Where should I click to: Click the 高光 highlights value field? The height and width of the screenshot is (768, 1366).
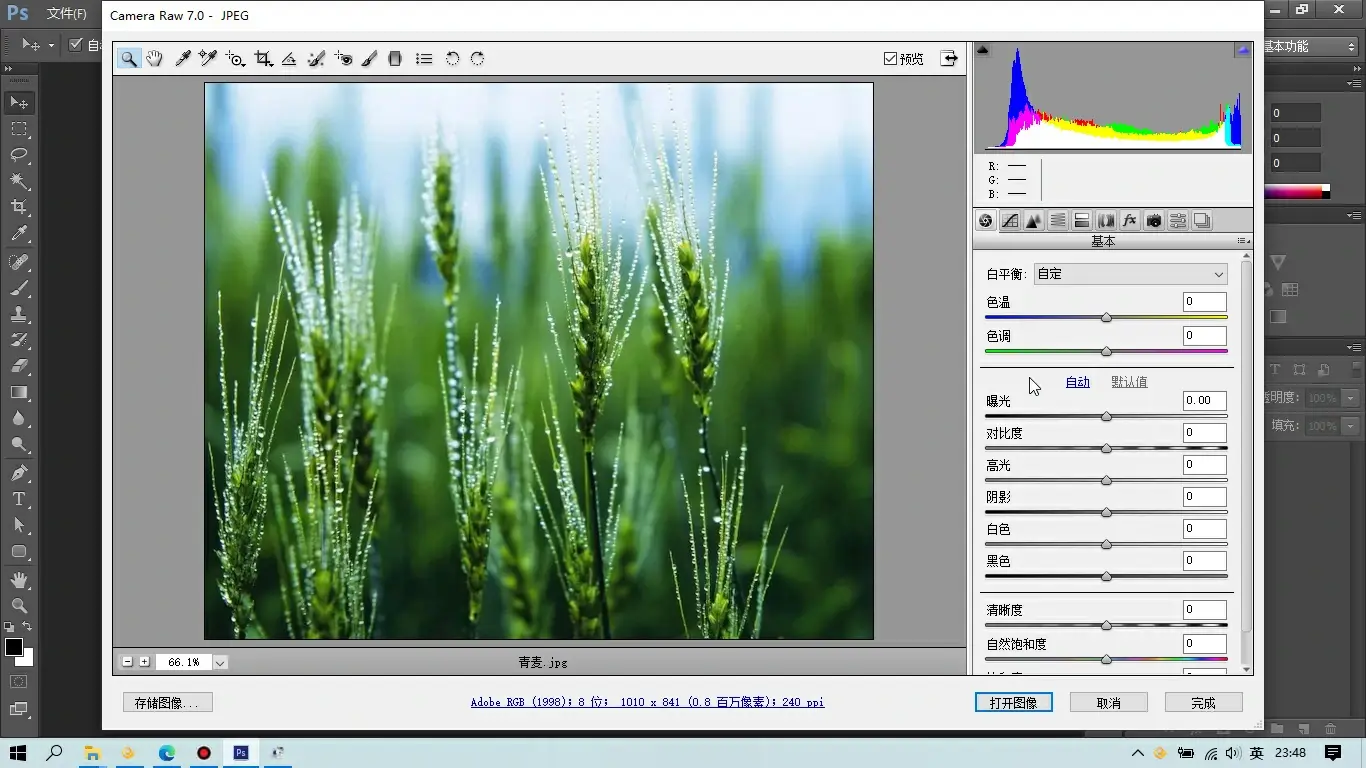coord(1204,465)
